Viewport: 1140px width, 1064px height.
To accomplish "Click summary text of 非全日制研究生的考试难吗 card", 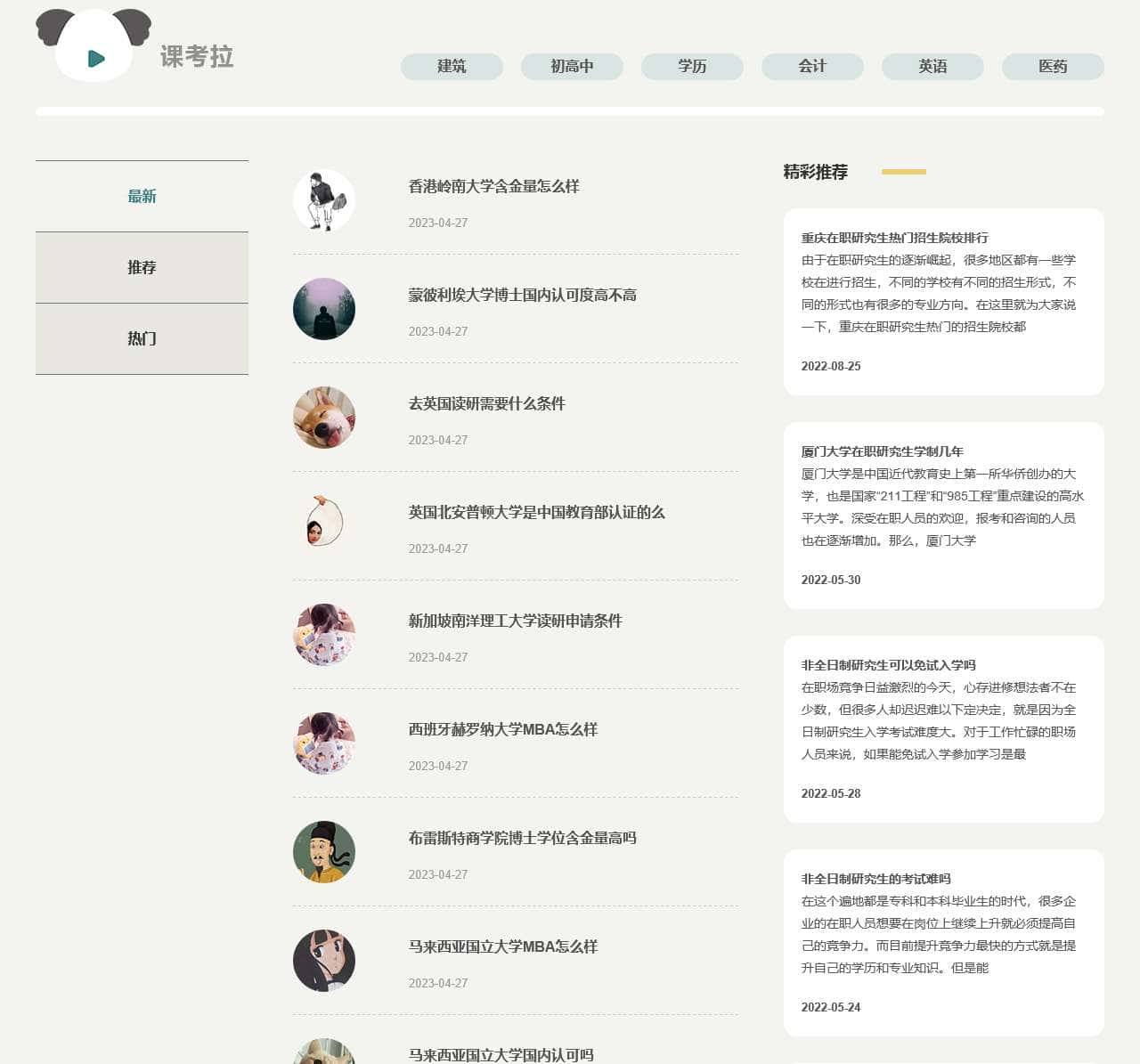I will [x=939, y=934].
